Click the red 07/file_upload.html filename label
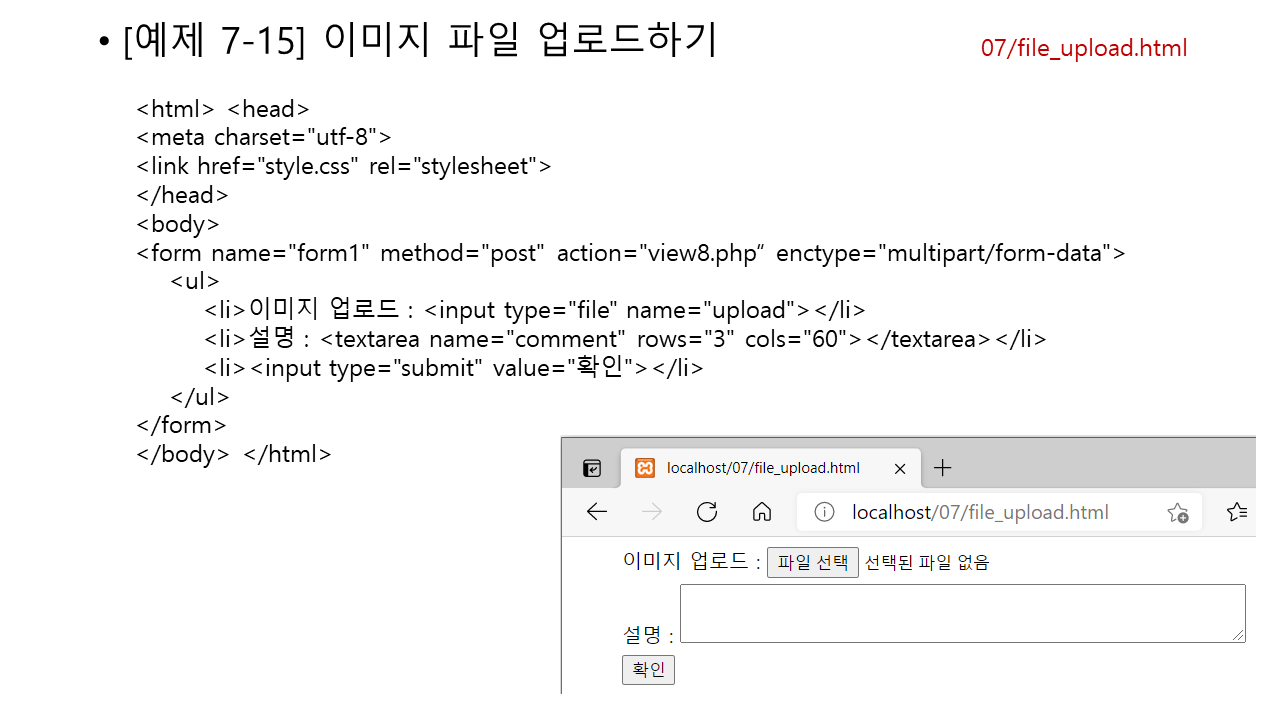Screen dimensions: 1280x720 [x=1083, y=48]
